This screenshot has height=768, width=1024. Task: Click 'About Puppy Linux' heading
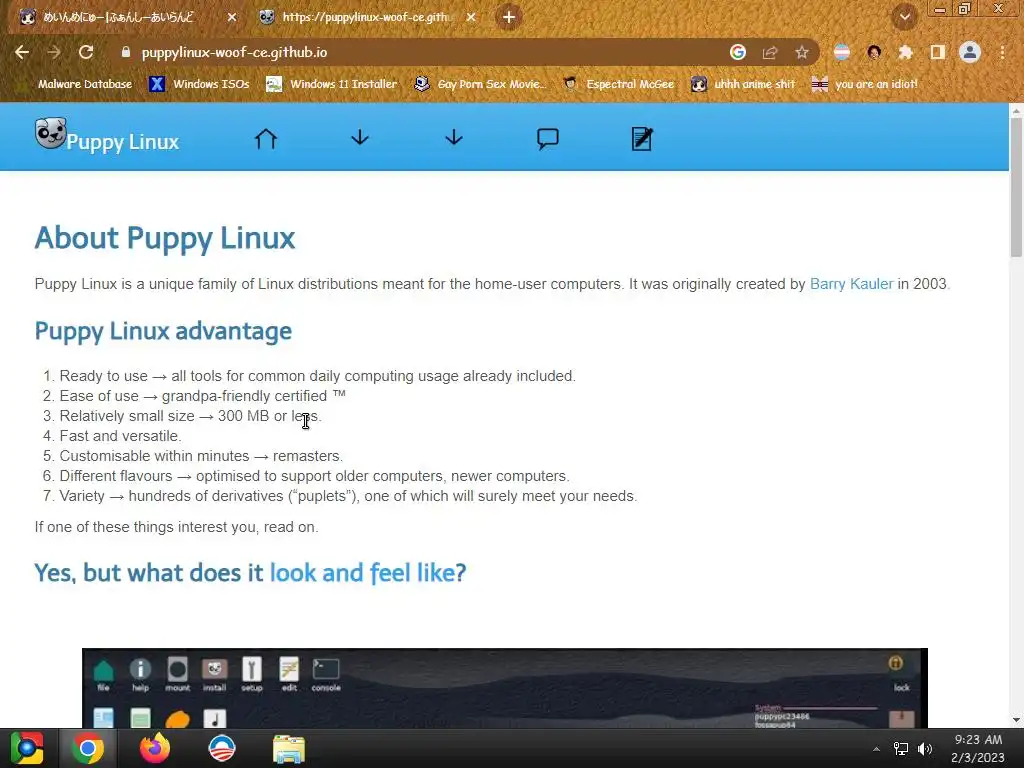[x=165, y=238]
